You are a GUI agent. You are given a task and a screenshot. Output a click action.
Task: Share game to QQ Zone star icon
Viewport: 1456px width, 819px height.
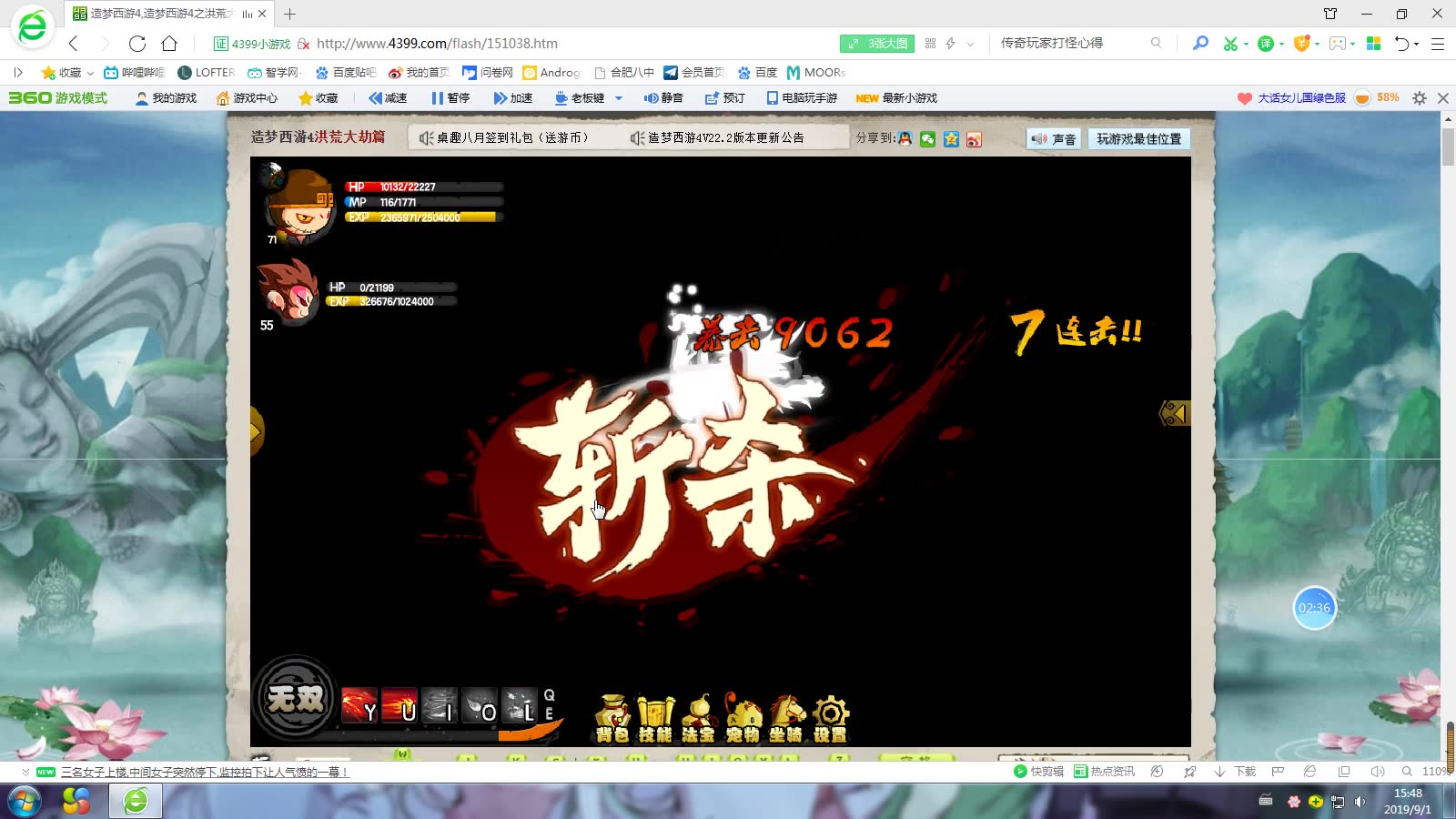click(951, 139)
